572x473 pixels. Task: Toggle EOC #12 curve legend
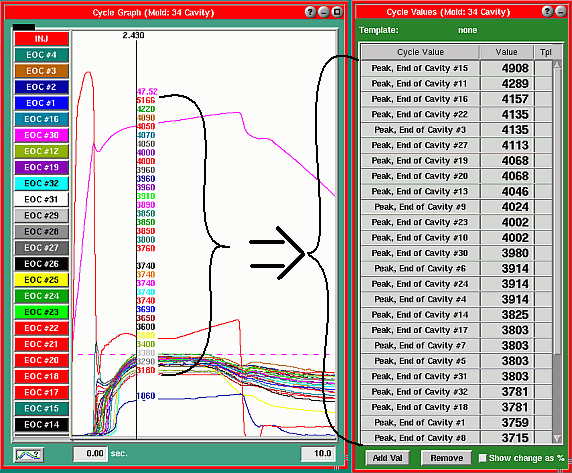42,151
